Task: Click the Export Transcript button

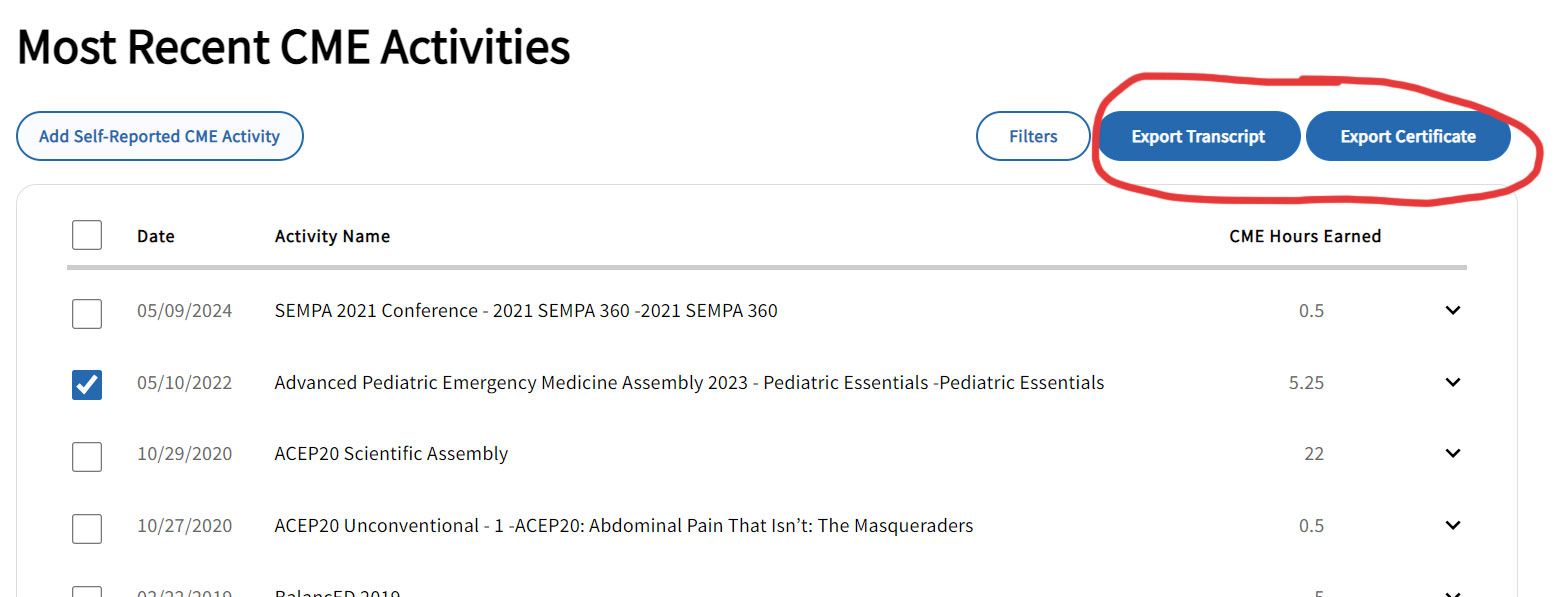Action: [1198, 136]
